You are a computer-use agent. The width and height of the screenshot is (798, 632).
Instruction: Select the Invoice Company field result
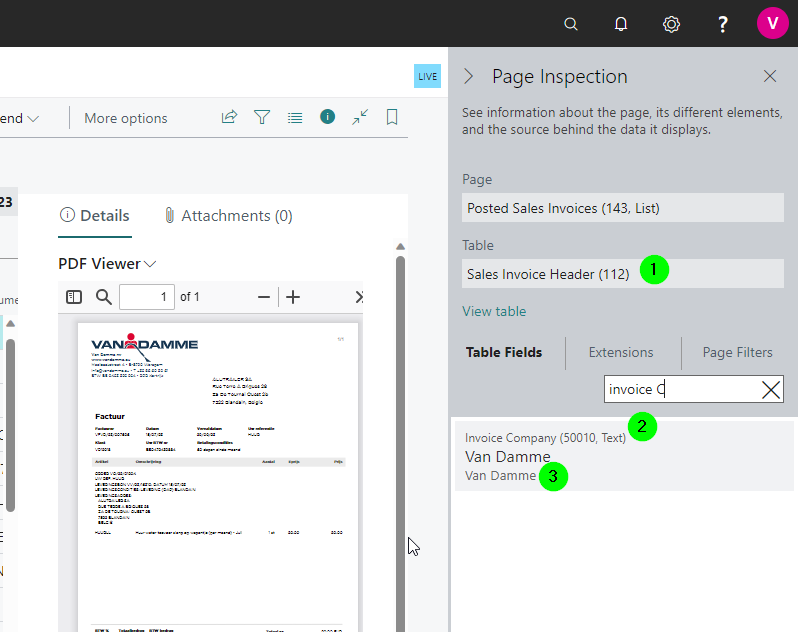624,456
